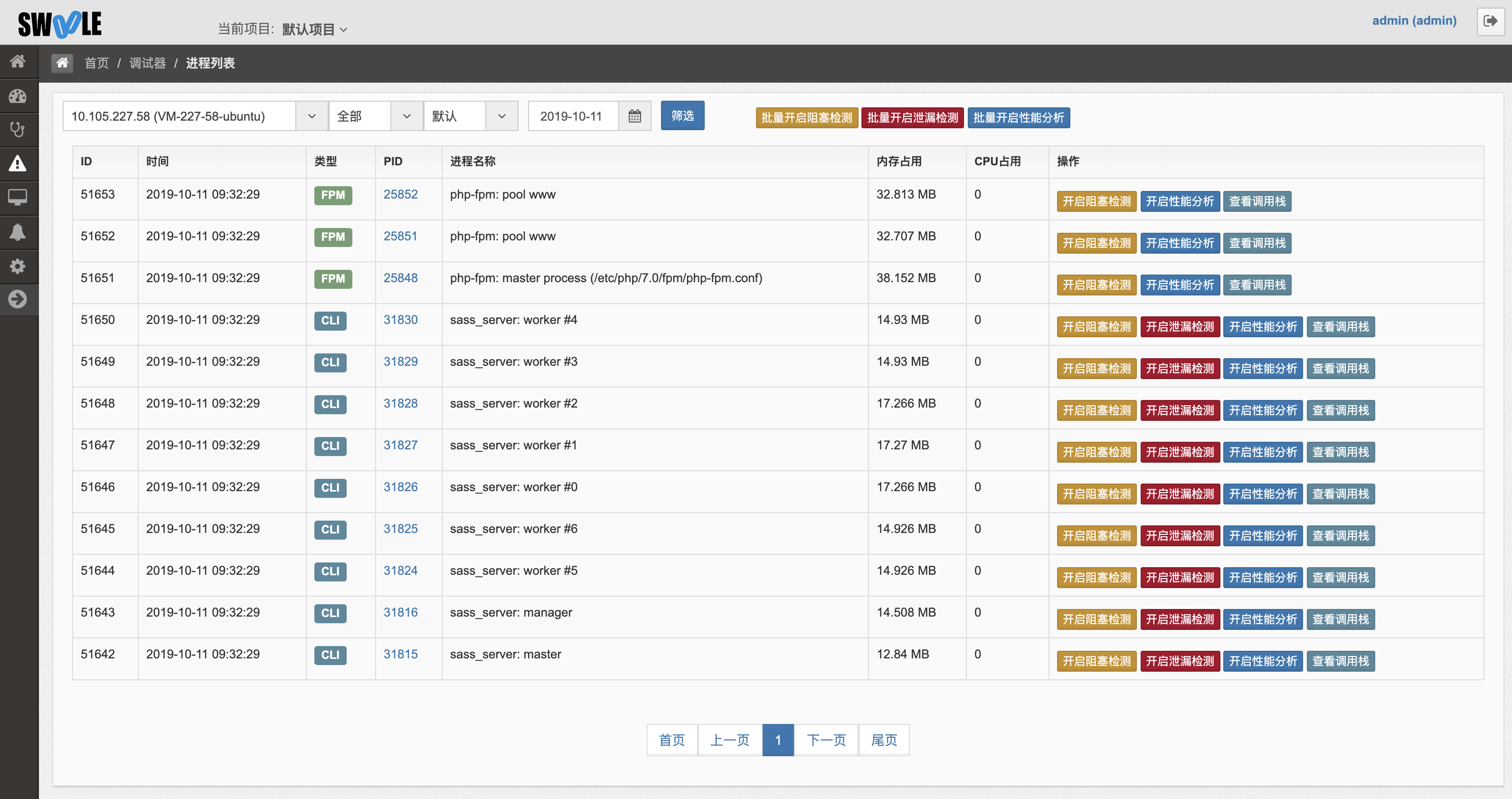
Task: Open the stethoscope diagnostics sidebar icon
Action: [x=18, y=129]
